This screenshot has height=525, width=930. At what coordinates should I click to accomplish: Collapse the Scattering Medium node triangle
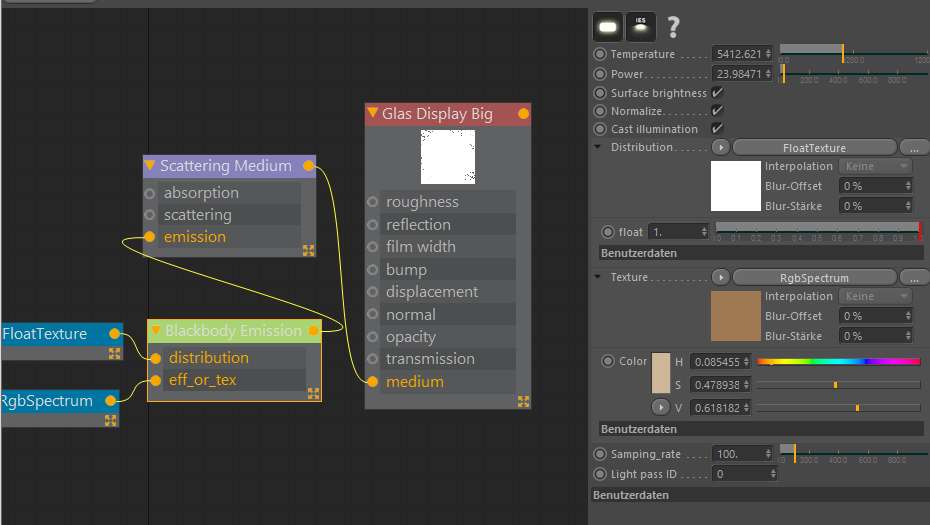(x=150, y=166)
